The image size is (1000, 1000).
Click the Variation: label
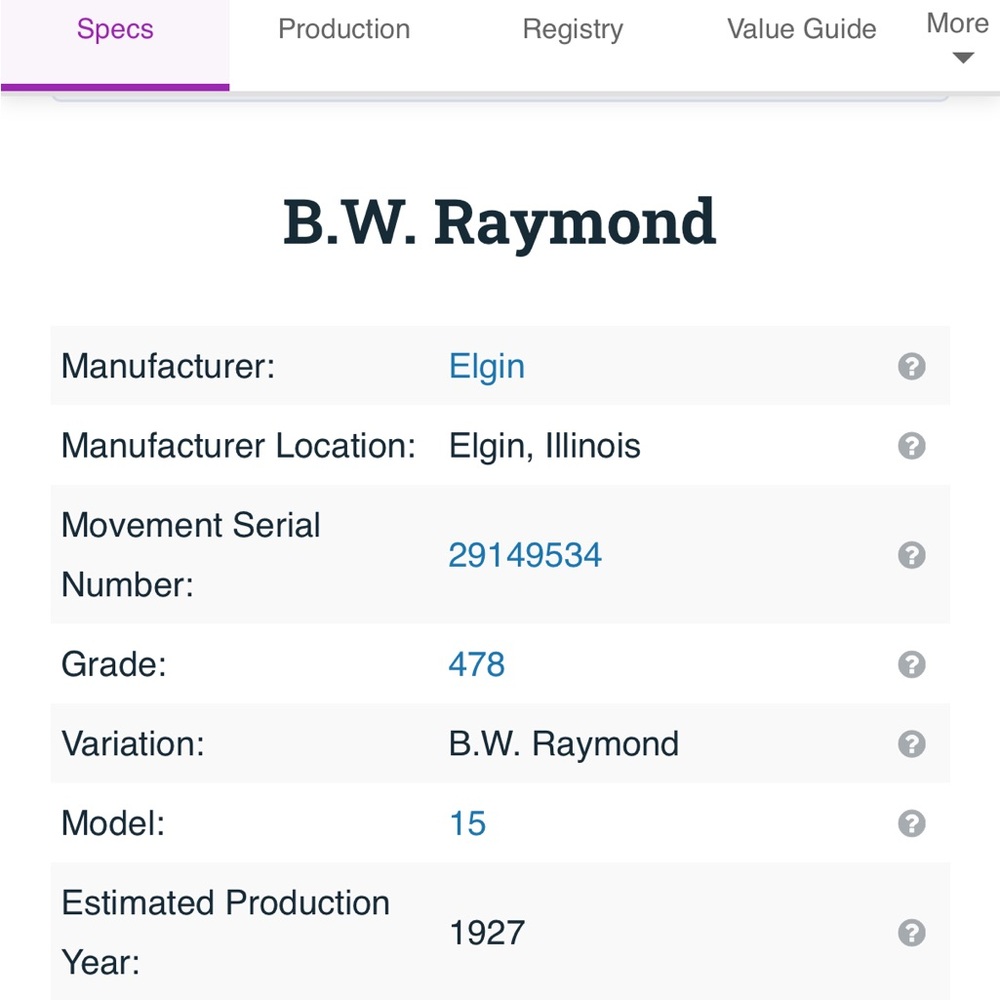click(x=133, y=744)
